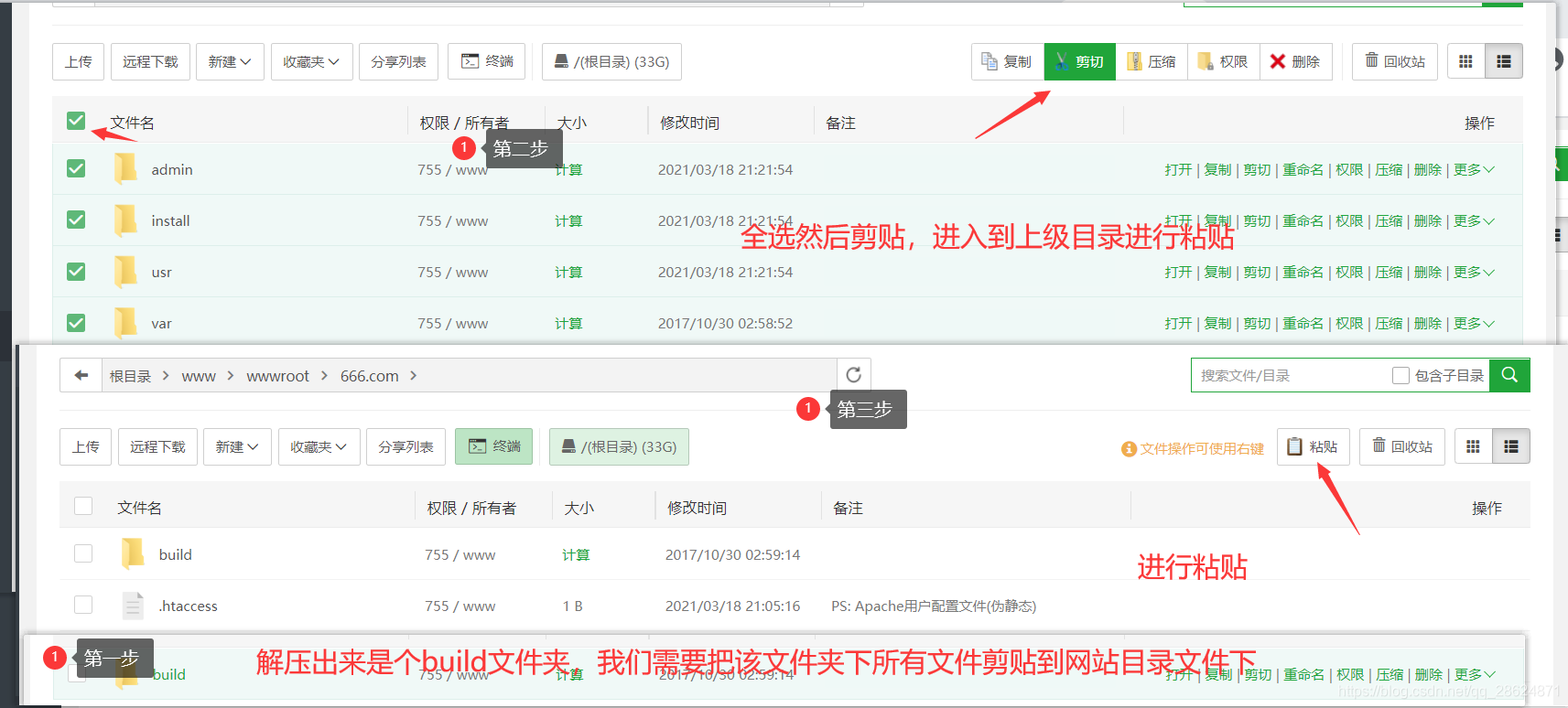Click the Cut (剪切) button in top toolbar
1568x708 pixels.
(x=1080, y=61)
